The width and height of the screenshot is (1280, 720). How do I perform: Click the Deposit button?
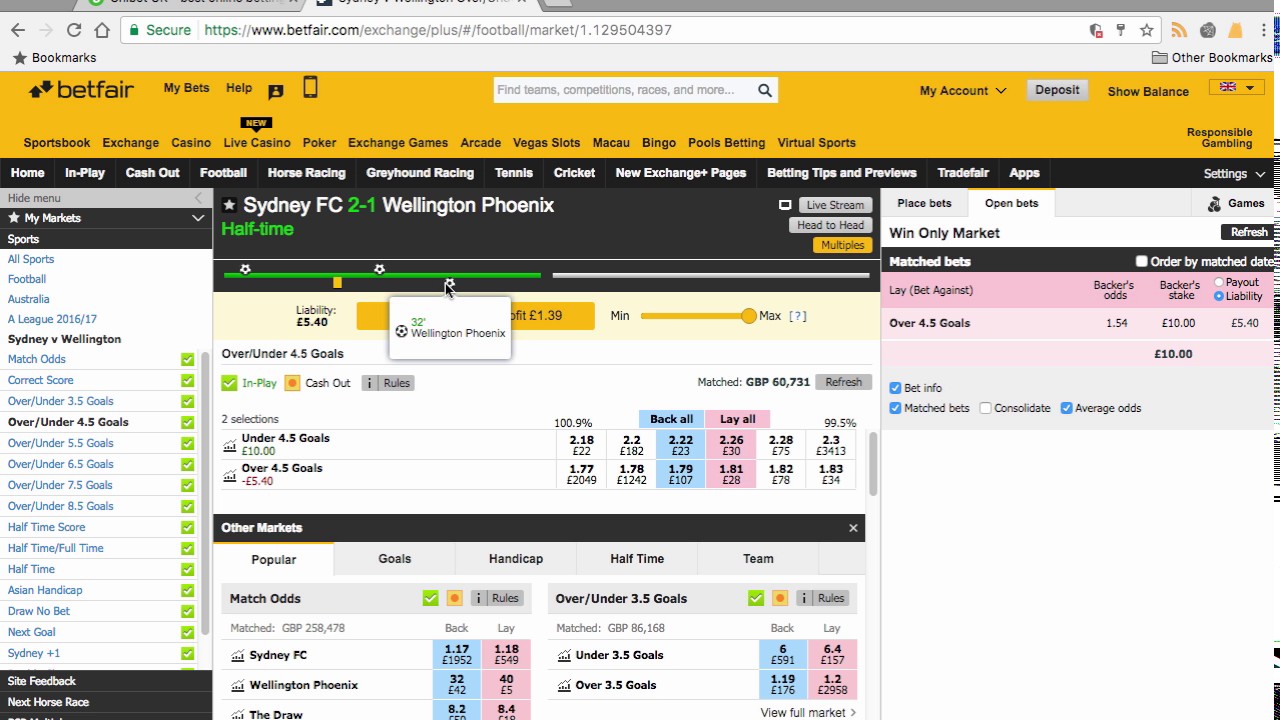point(1057,90)
